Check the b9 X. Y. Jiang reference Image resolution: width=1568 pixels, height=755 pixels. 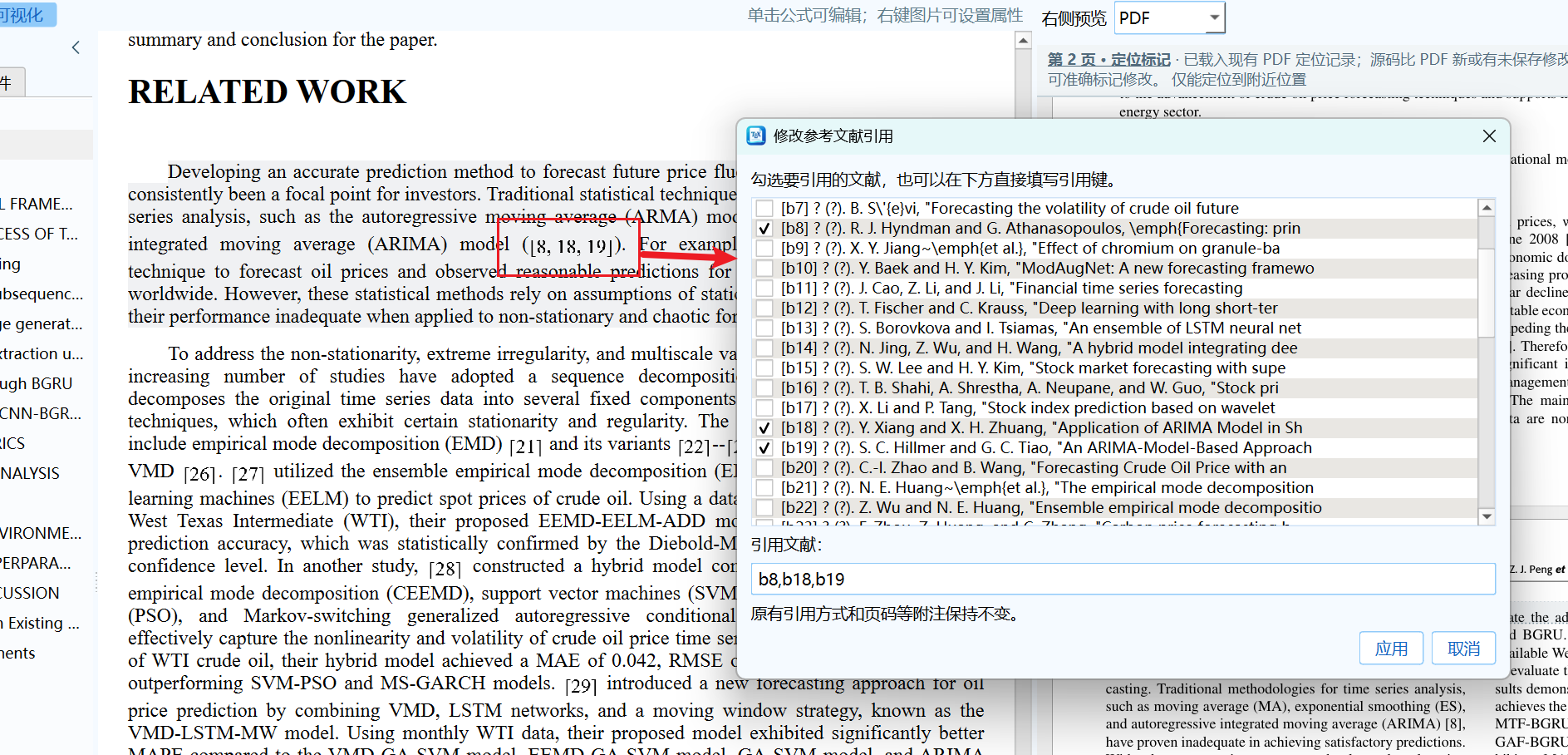[764, 248]
